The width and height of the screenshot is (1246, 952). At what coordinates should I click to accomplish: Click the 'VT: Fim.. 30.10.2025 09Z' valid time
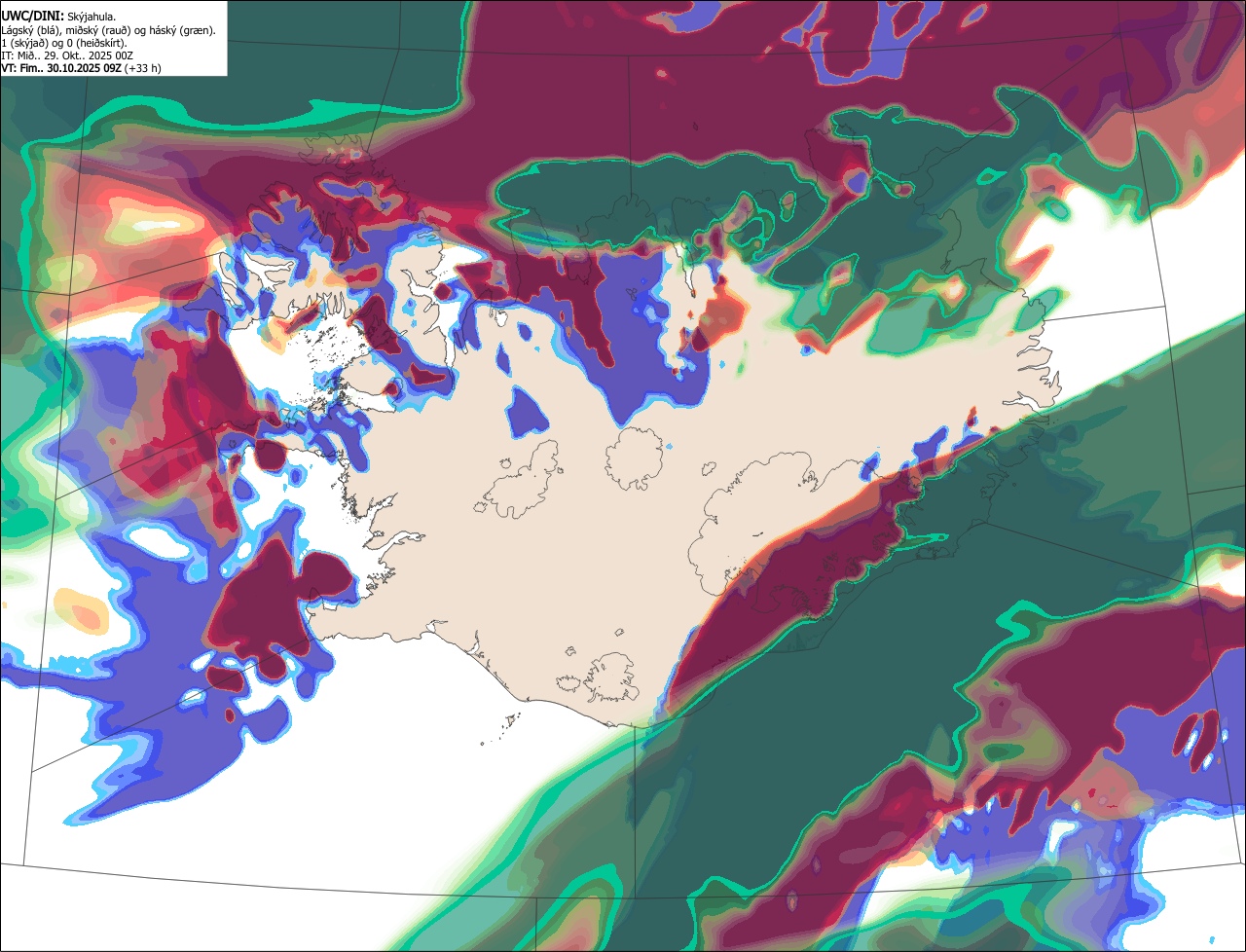click(61, 68)
